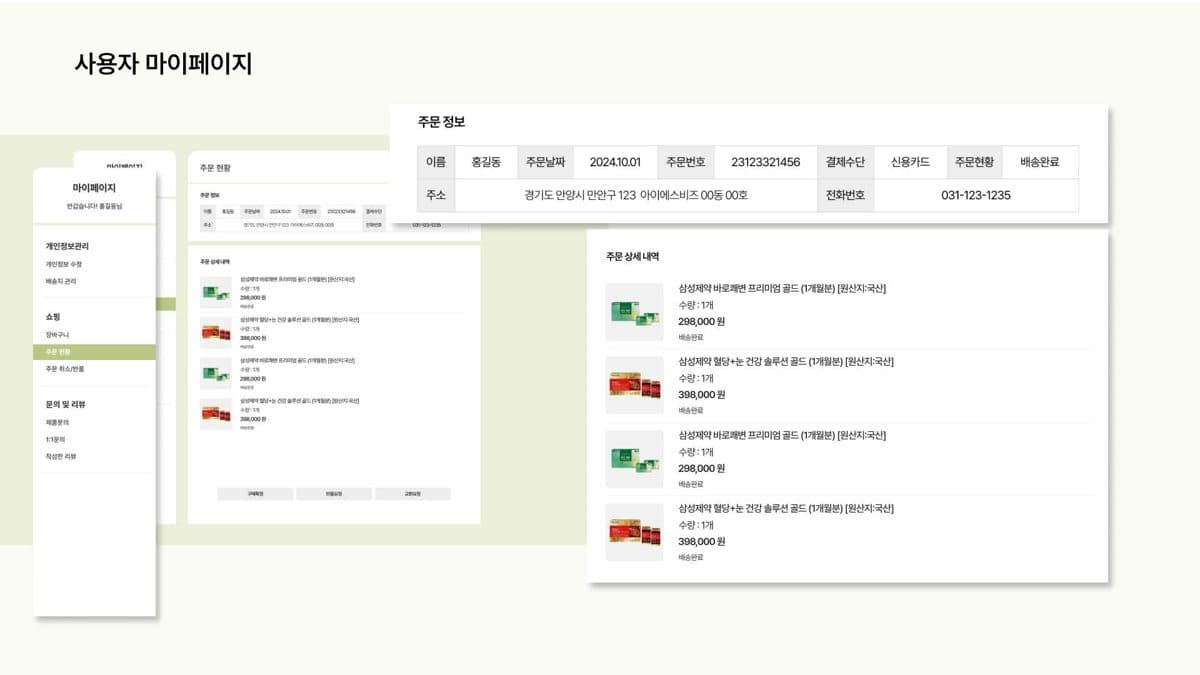Click the 사용자 마이페이지 slide title
This screenshot has width=1200, height=675.
click(x=163, y=63)
